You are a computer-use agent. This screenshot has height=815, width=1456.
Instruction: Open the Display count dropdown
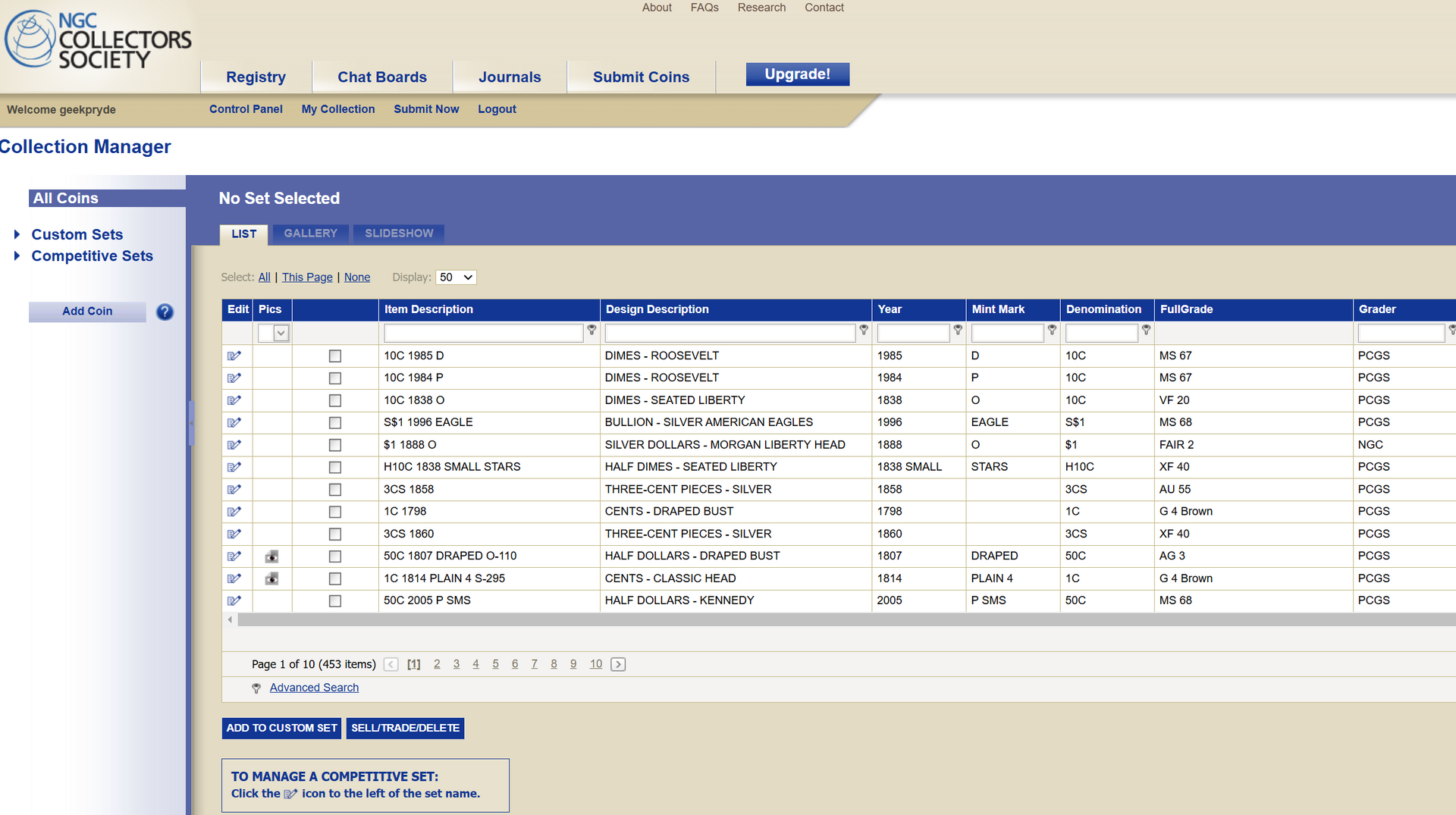coord(456,277)
